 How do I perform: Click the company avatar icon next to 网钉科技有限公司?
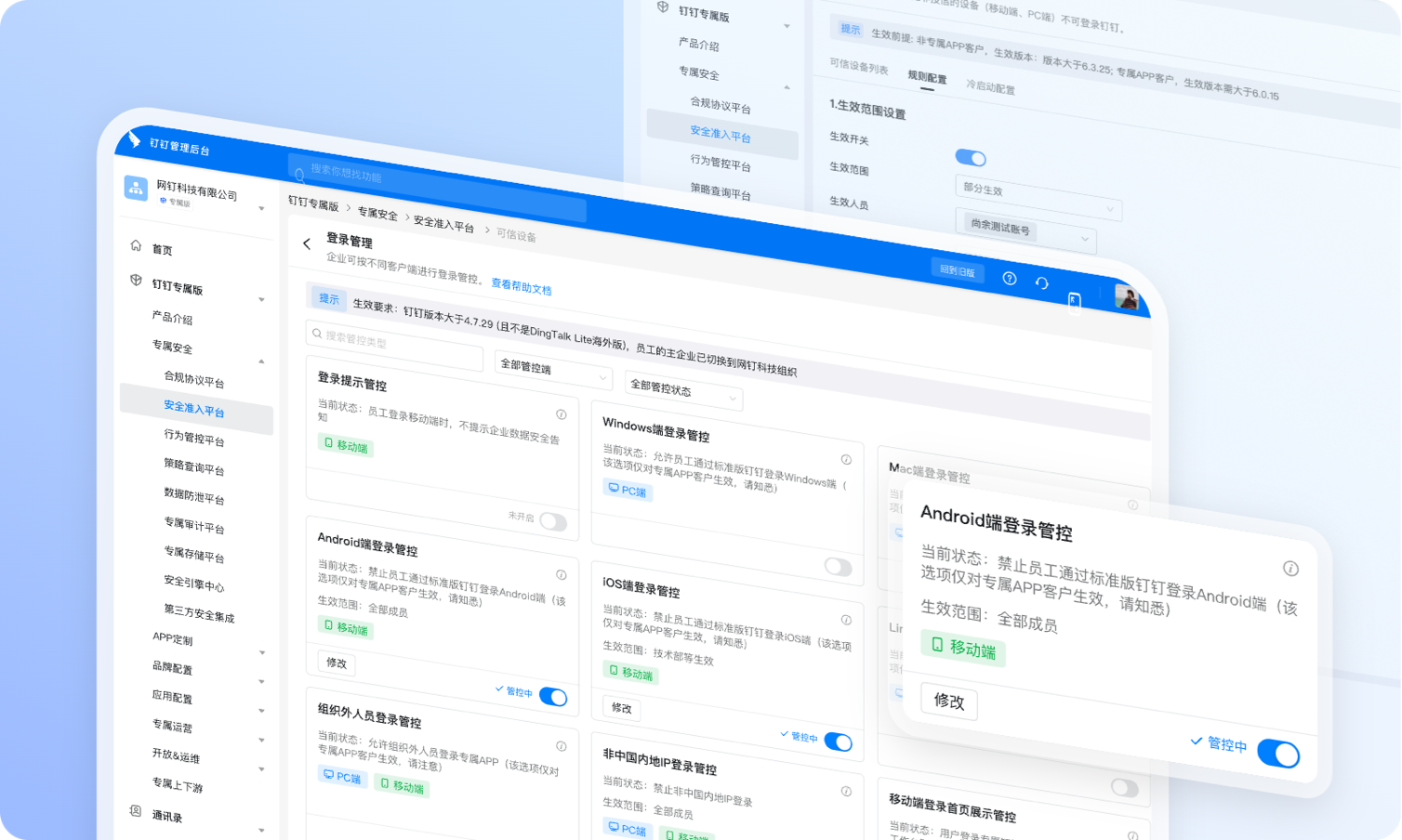pyautogui.click(x=136, y=188)
